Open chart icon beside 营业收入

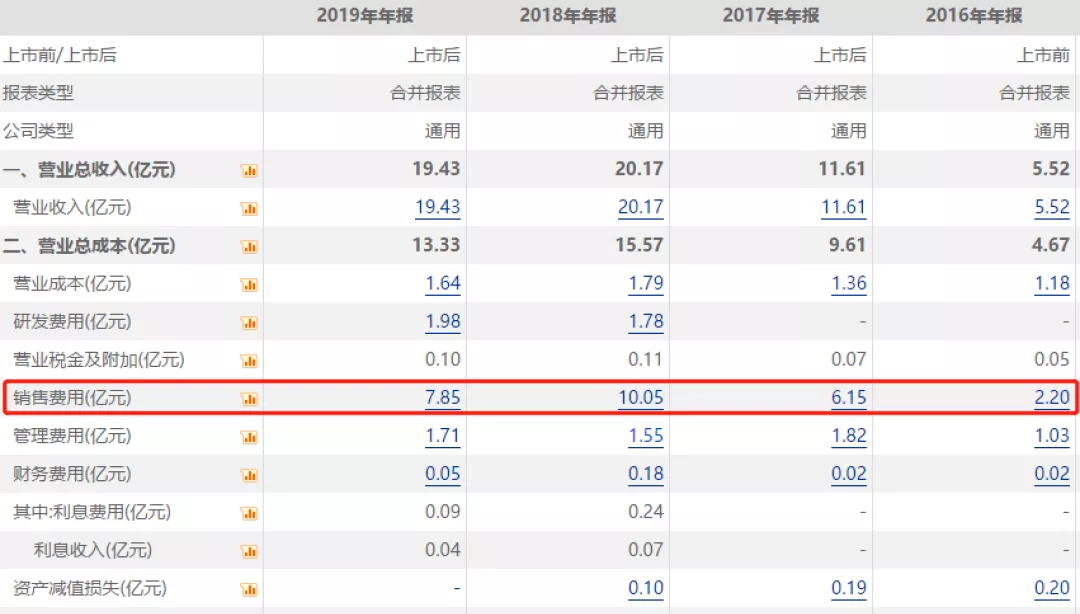click(249, 209)
